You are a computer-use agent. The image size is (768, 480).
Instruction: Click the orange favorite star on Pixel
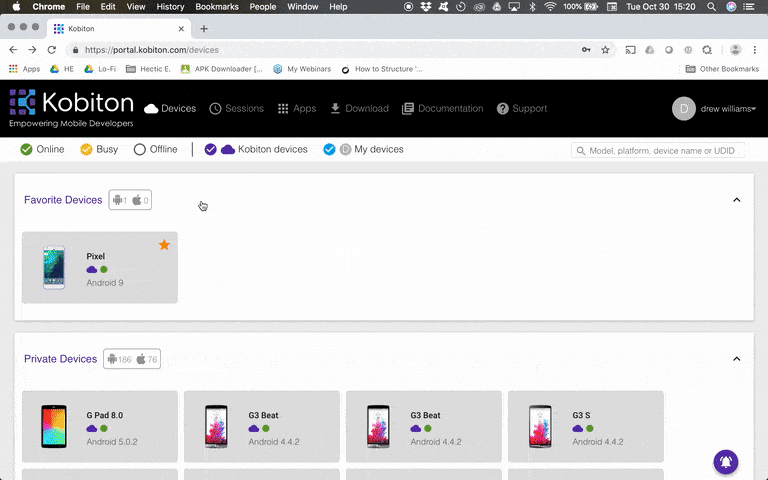(164, 245)
